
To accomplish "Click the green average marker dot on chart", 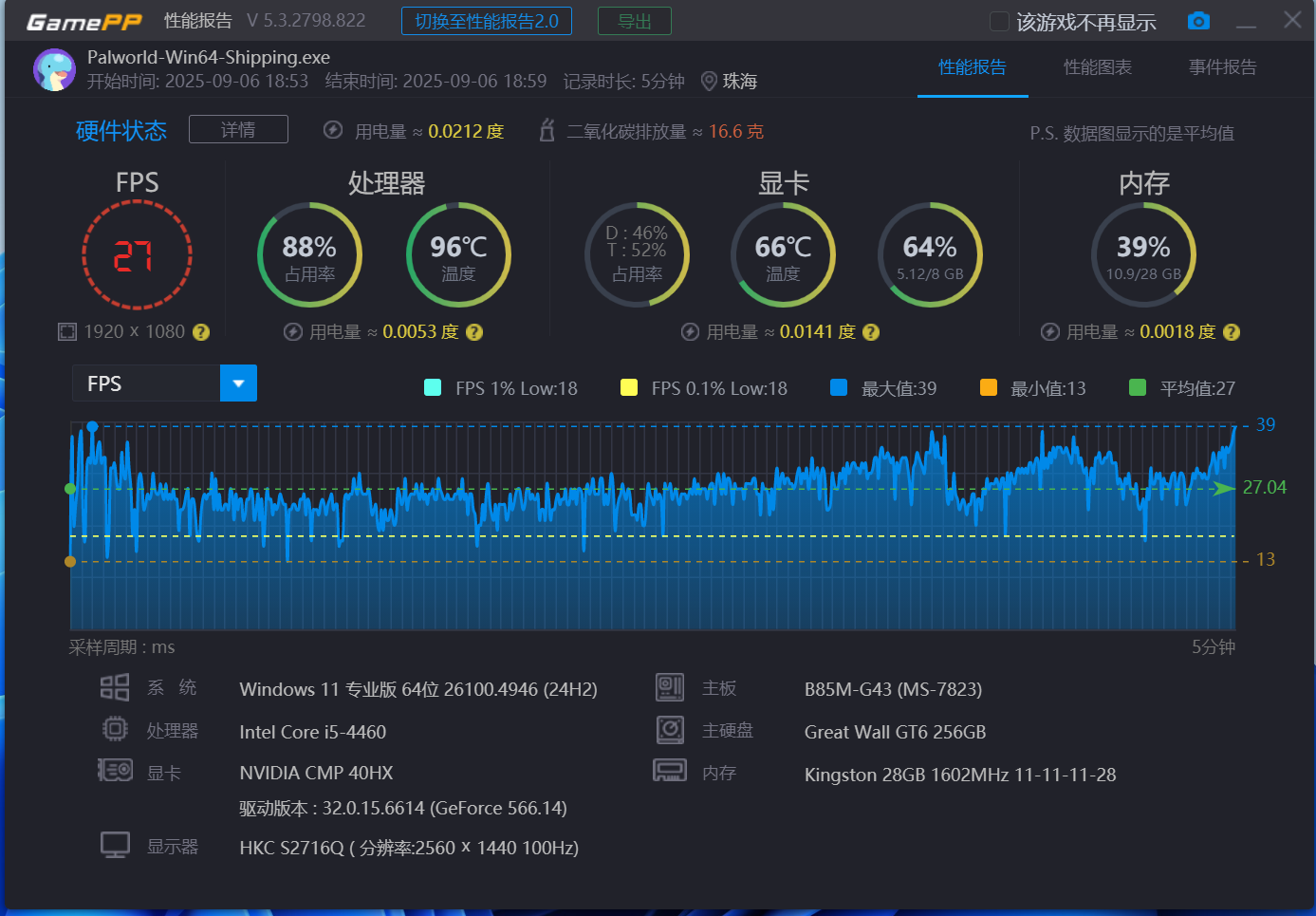I will tap(69, 489).
